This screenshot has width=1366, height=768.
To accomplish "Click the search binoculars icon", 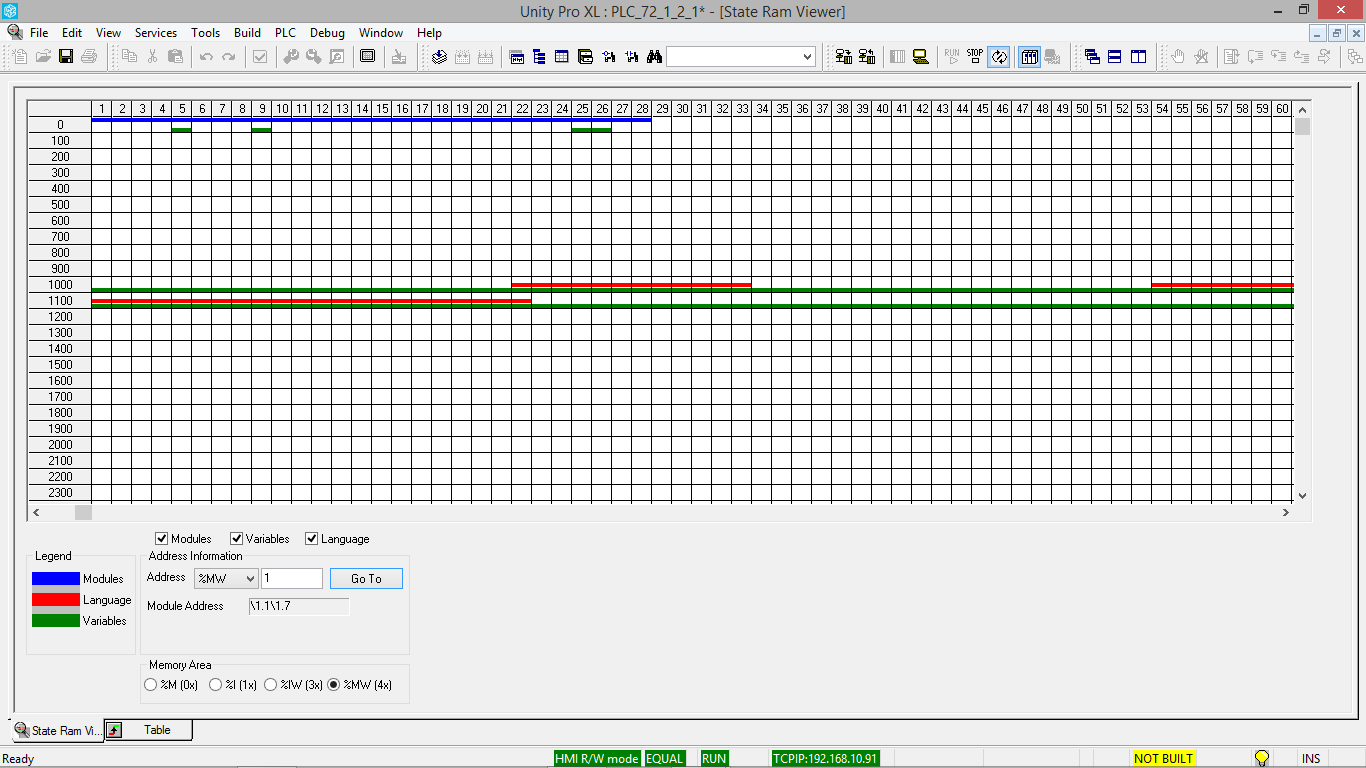I will click(652, 57).
